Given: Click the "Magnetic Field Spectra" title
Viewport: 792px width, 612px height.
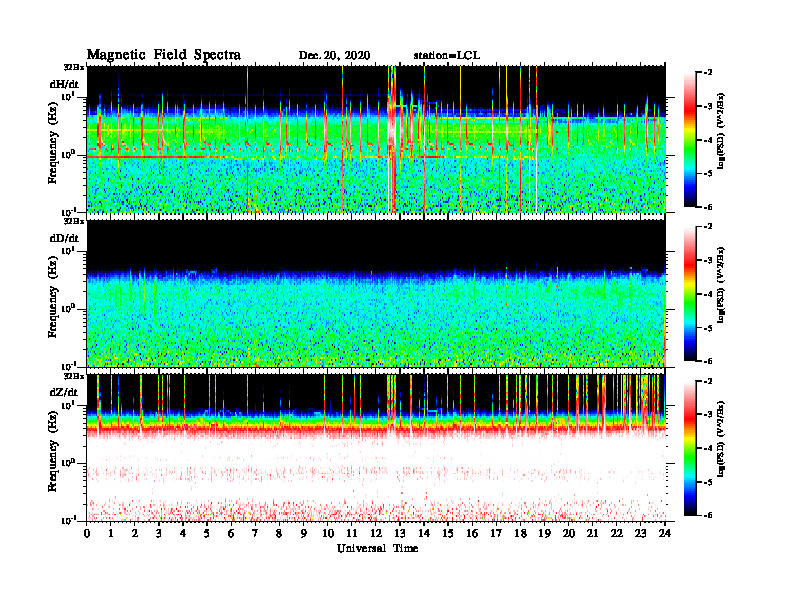Looking at the screenshot, I should click(x=164, y=55).
